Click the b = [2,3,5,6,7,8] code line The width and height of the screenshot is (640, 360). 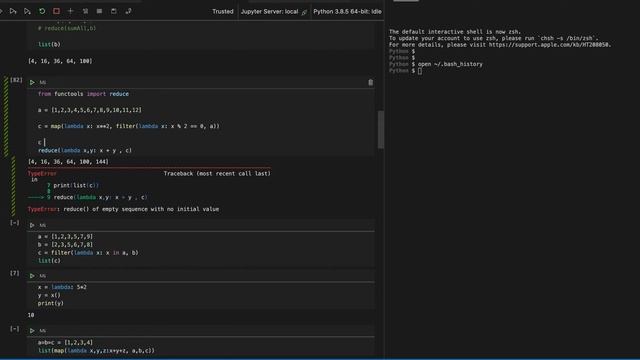(65, 245)
